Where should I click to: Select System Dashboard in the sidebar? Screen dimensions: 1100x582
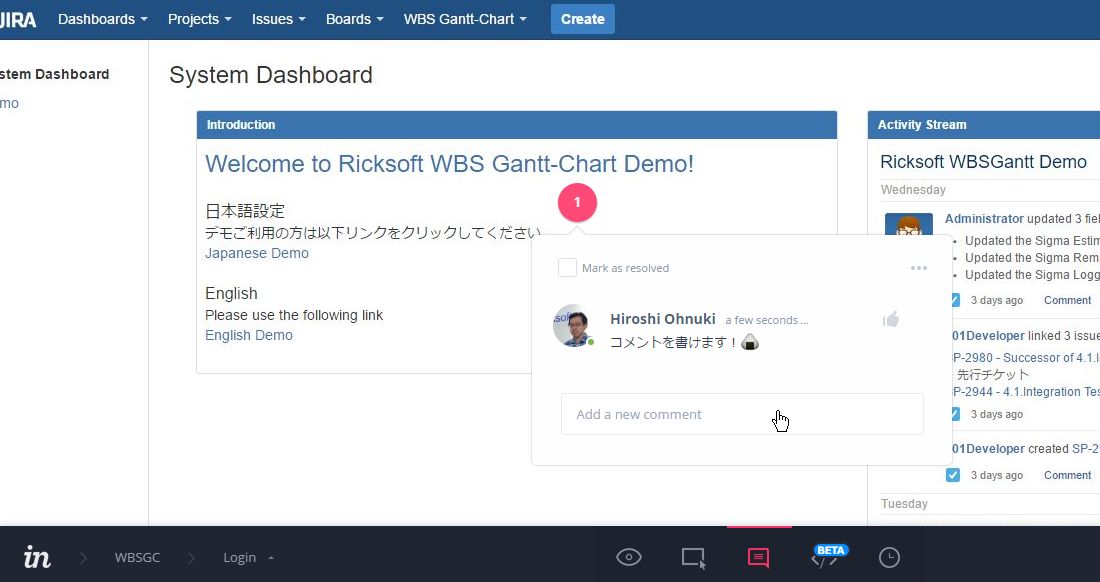click(54, 74)
